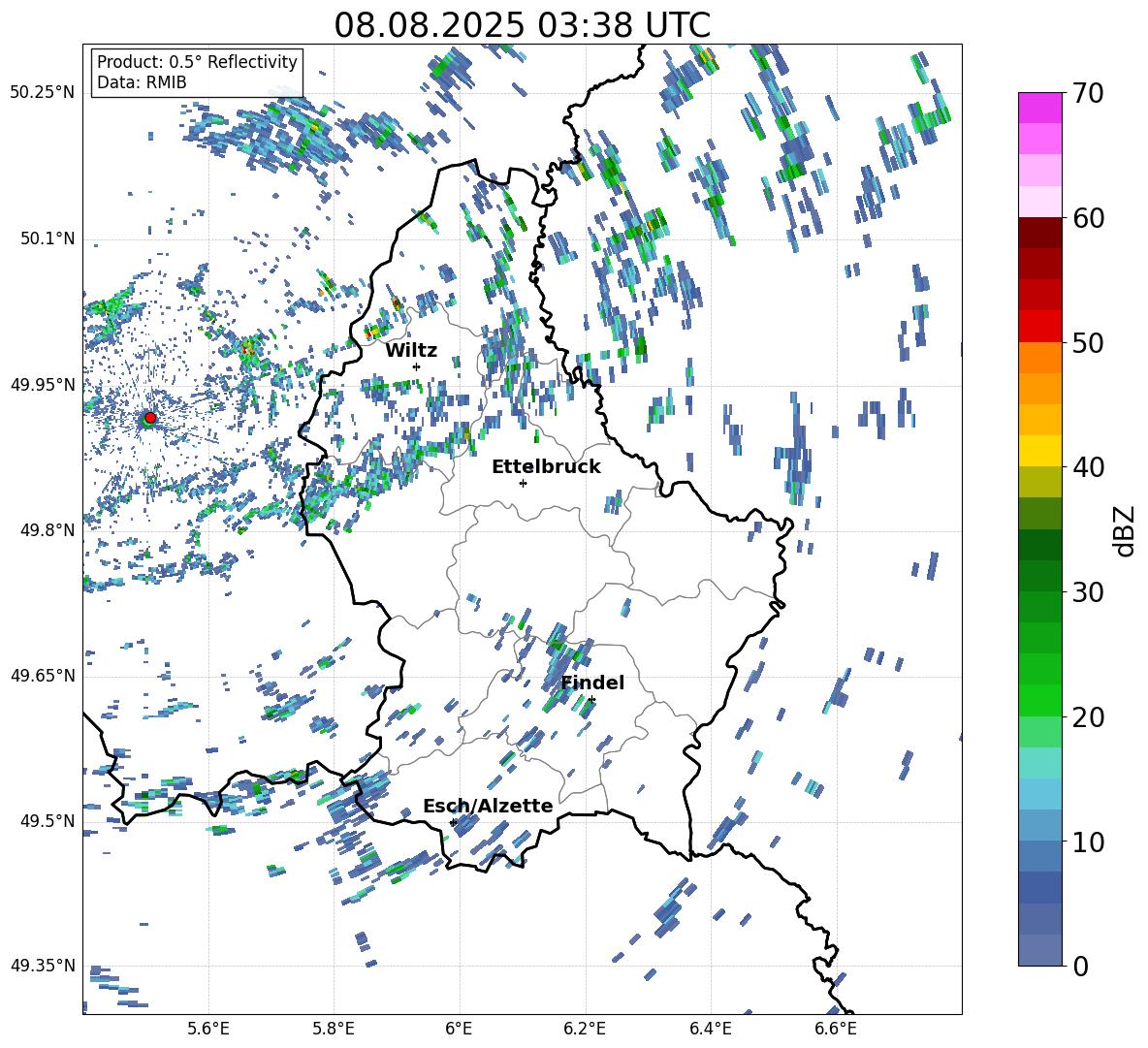Click the colorbar tick value 40
Viewport: 1148px width, 1048px height.
1088,467
